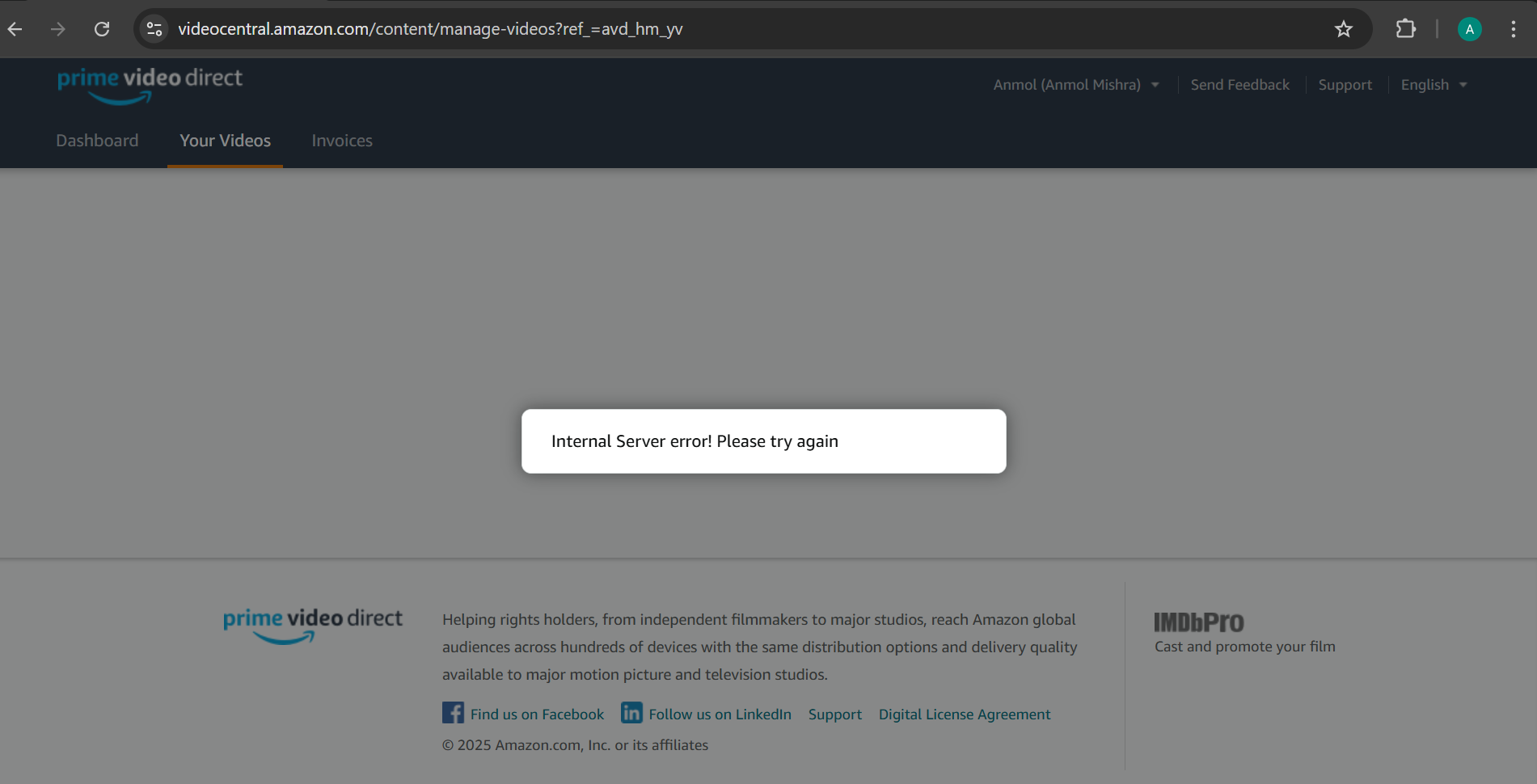Open Chrome three-dot menu
The image size is (1537, 784).
click(1513, 29)
